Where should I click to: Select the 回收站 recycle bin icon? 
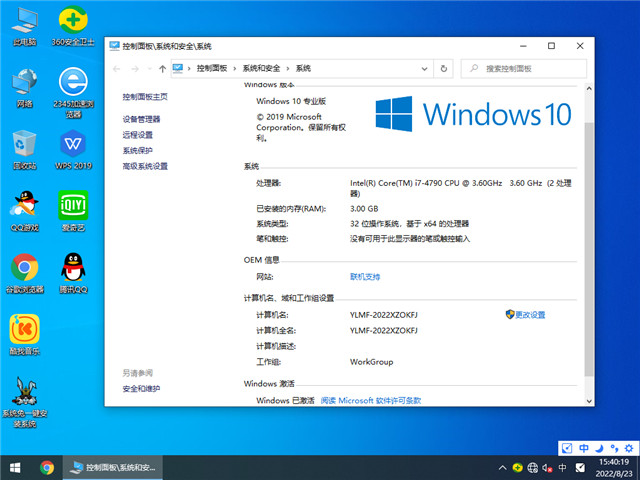[24, 150]
